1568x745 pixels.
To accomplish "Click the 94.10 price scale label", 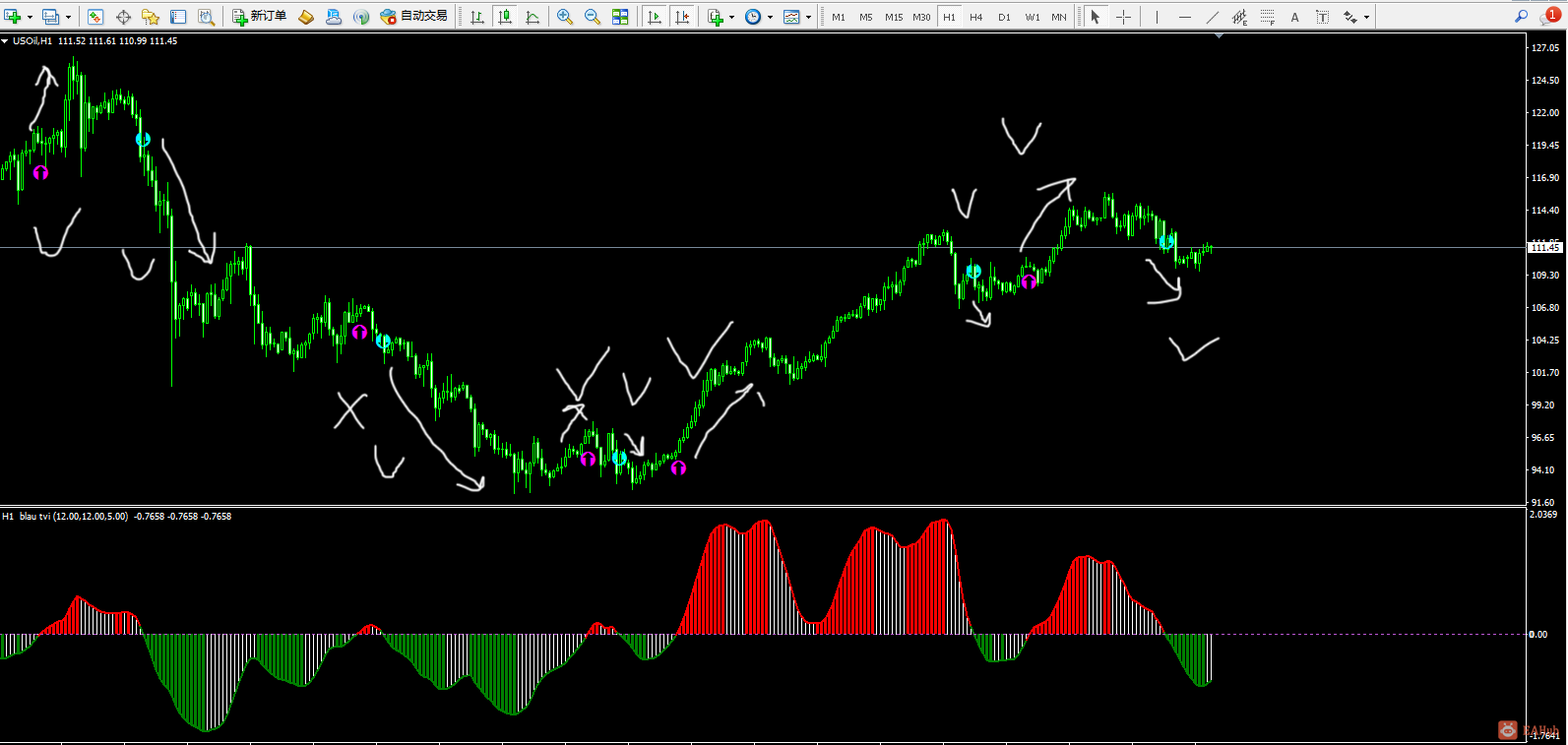I will click(x=1542, y=469).
